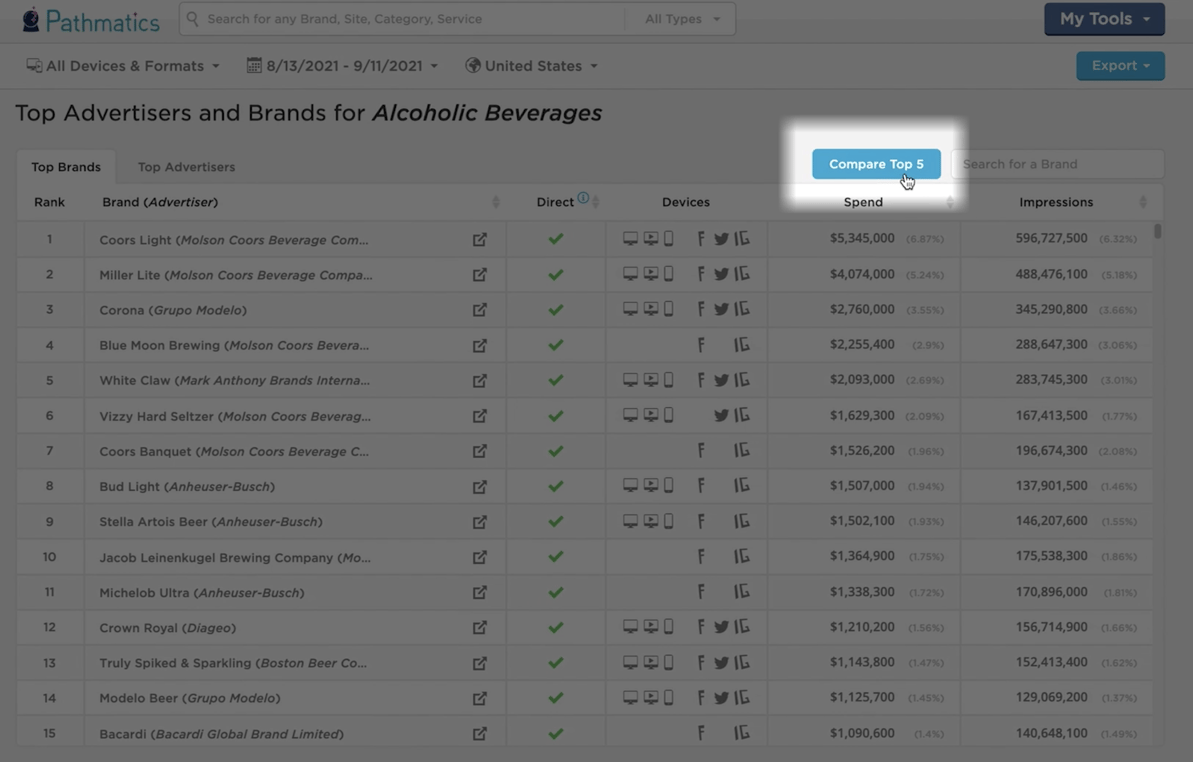Click the Search for a Brand field
Viewport: 1193px width, 762px height.
tap(1058, 164)
